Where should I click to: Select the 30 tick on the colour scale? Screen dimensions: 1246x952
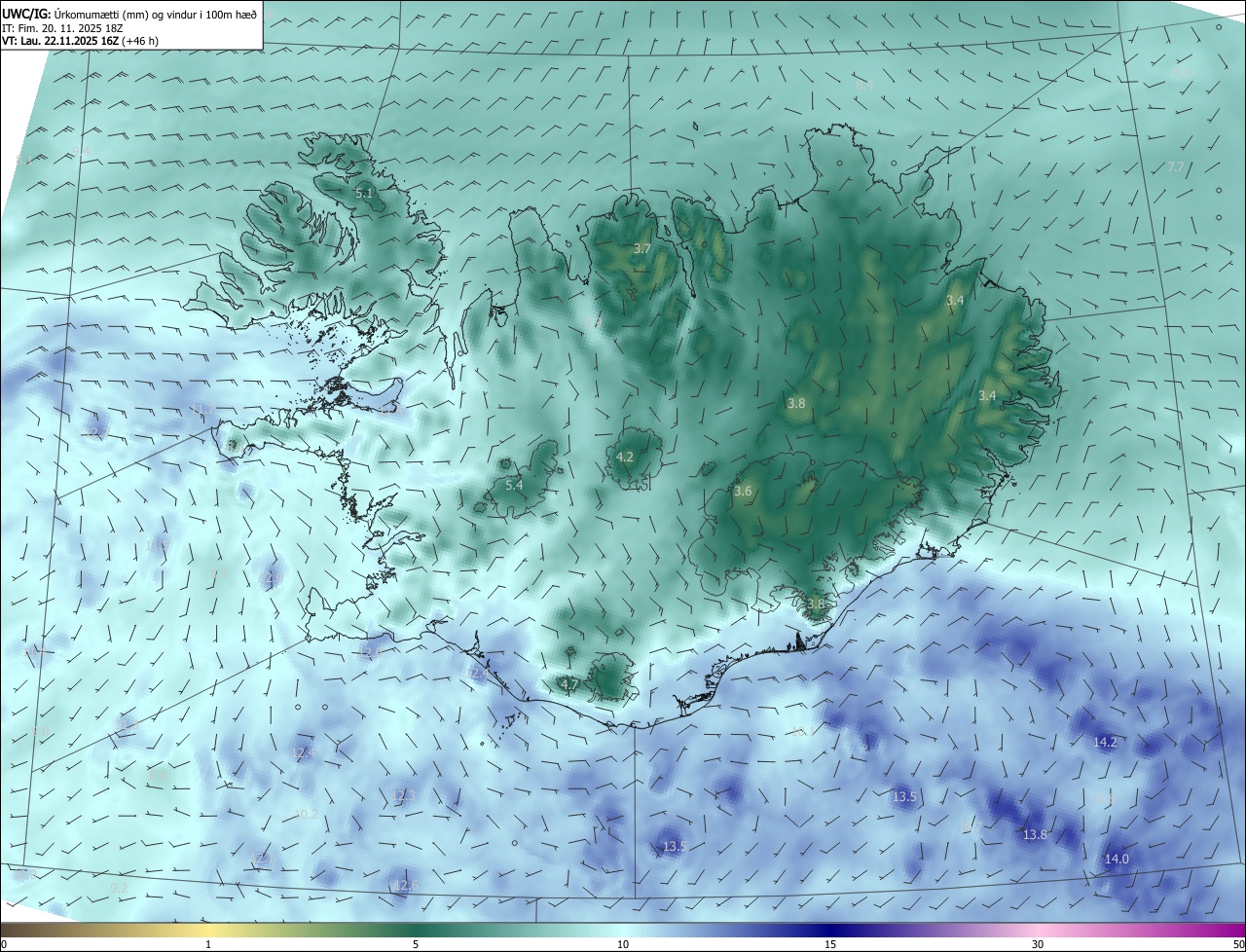(1038, 944)
